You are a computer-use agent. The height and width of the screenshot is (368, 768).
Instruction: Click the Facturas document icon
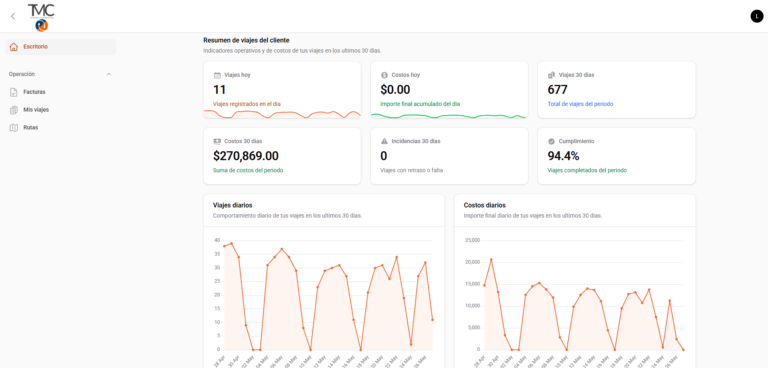(x=14, y=92)
